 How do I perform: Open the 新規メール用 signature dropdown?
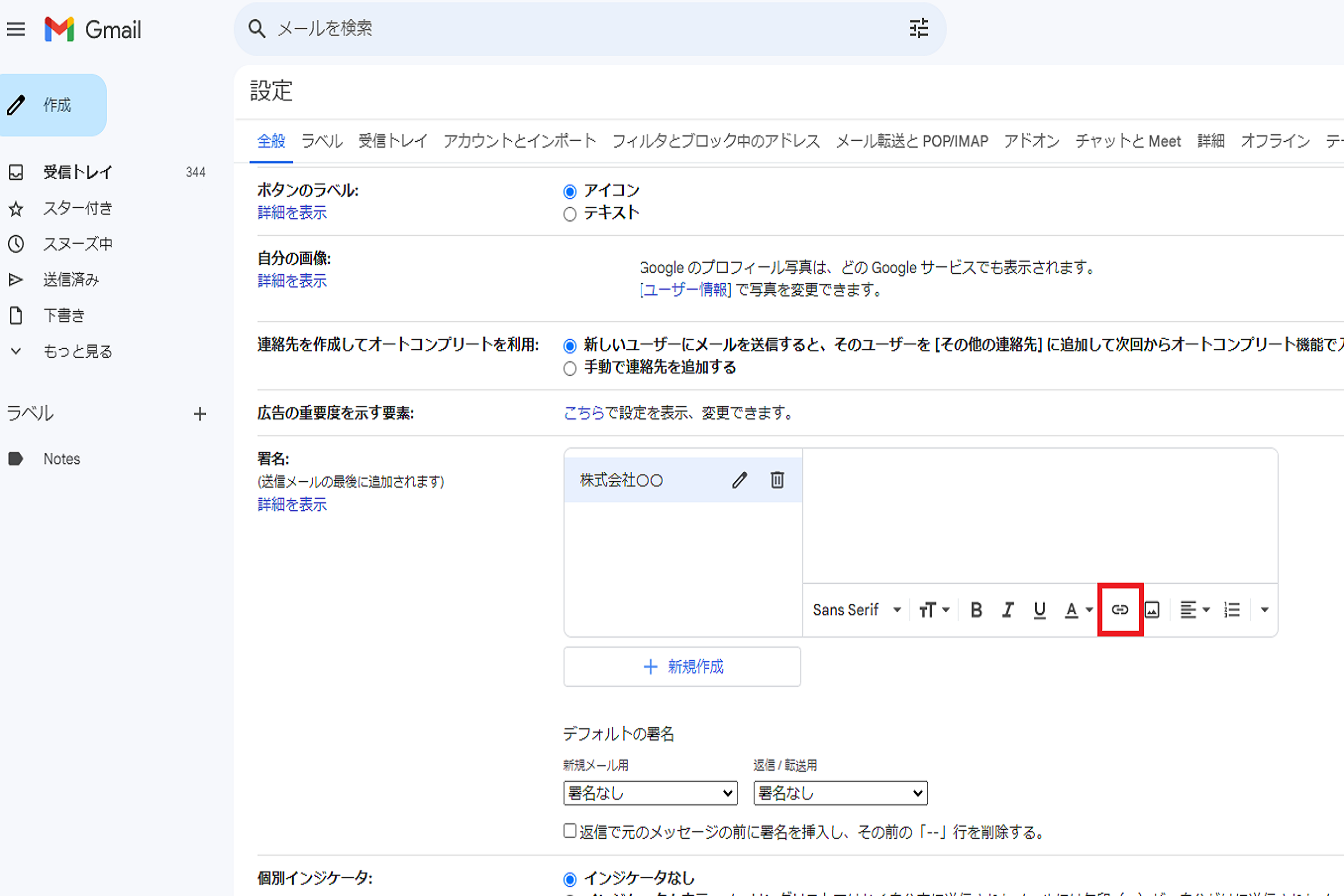pyautogui.click(x=650, y=793)
